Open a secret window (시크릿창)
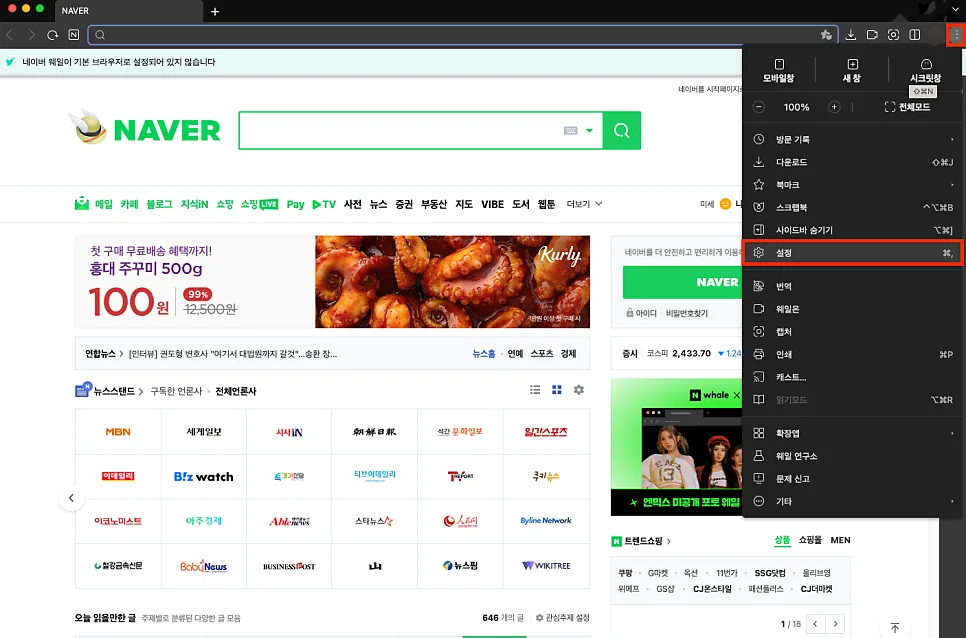Image resolution: width=966 pixels, height=638 pixels. click(925, 71)
